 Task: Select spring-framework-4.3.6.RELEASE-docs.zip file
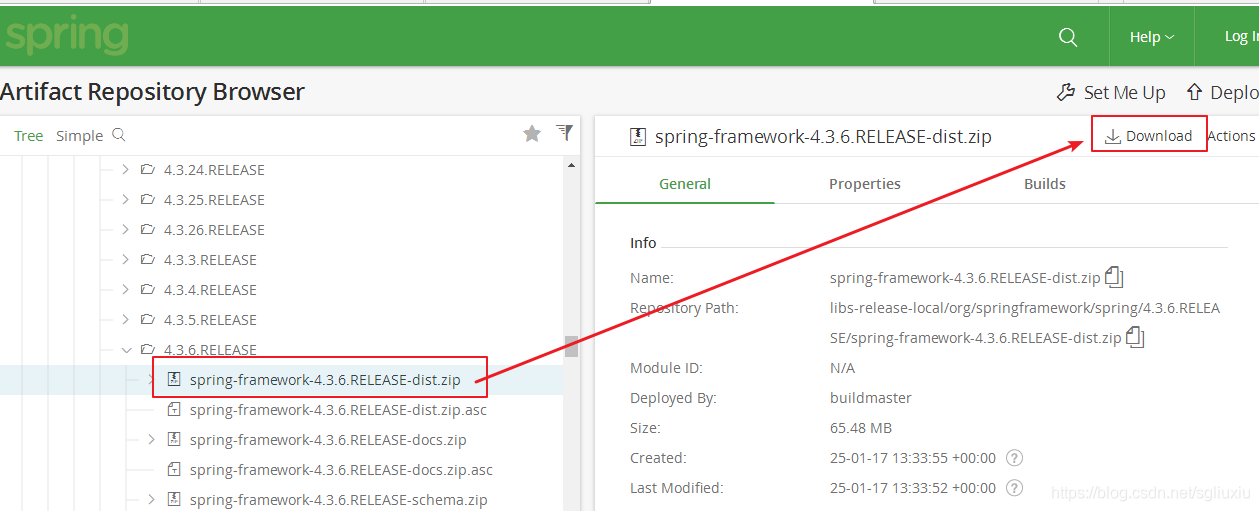[x=328, y=440]
